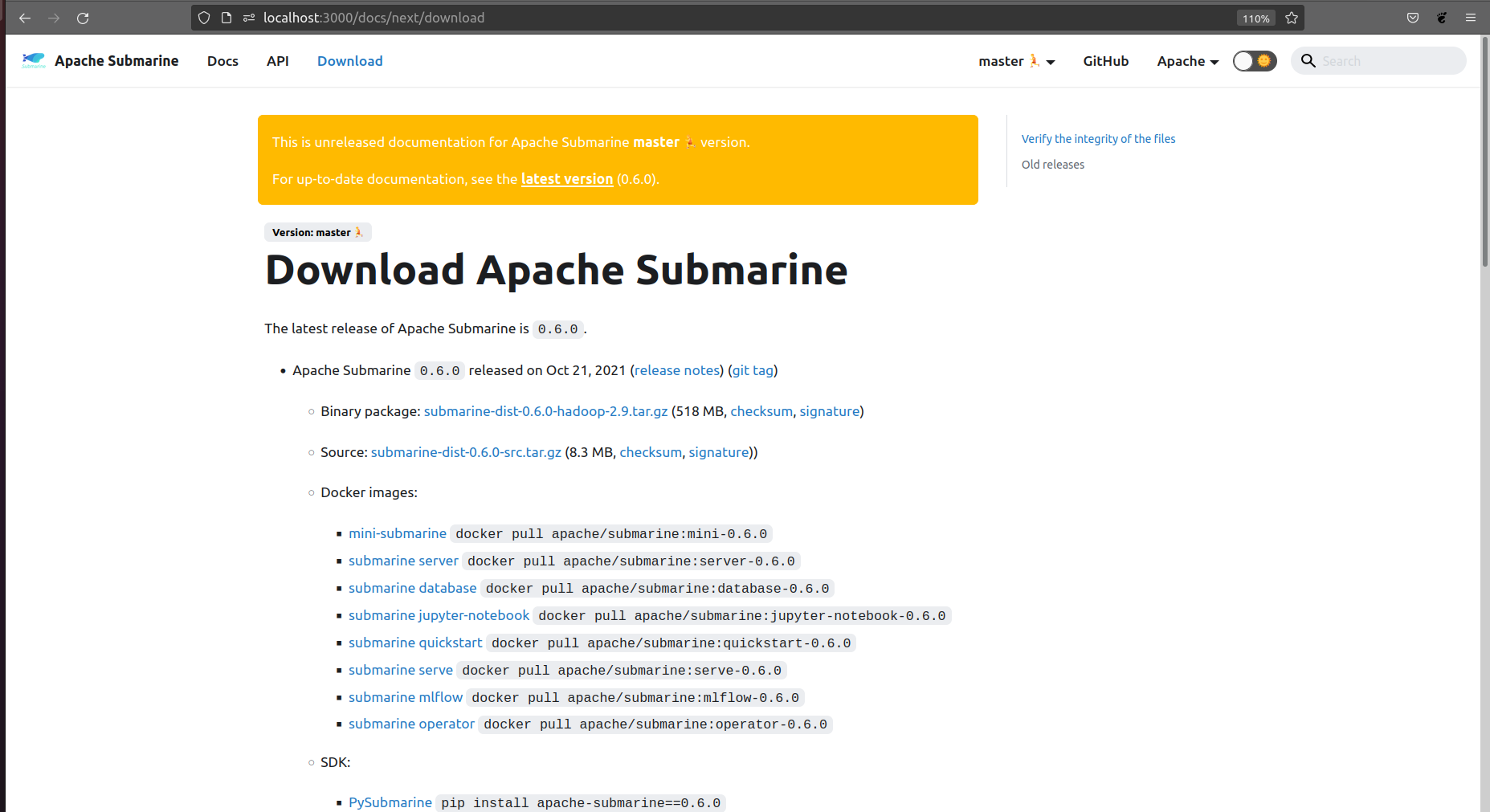Download submarine-dist-0.6.0-src.tar.gz
1490x812 pixels.
466,452
